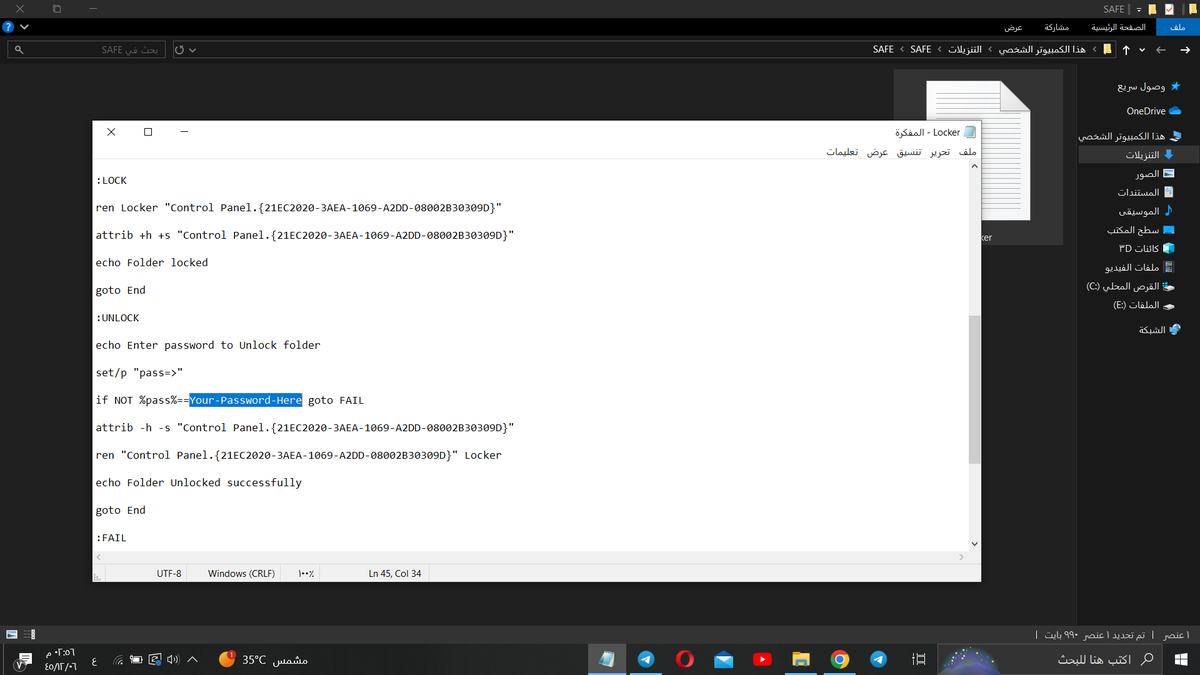The height and width of the screenshot is (675, 1200).
Task: Click the Explorer forward arrow
Action: [1161, 49]
